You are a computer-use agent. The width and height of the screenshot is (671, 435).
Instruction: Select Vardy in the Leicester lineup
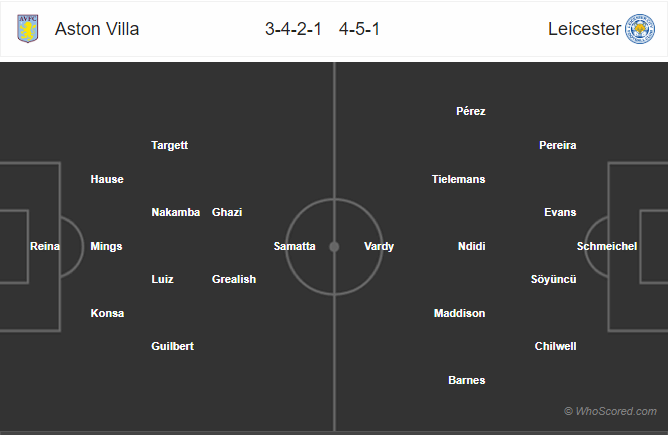pos(379,246)
